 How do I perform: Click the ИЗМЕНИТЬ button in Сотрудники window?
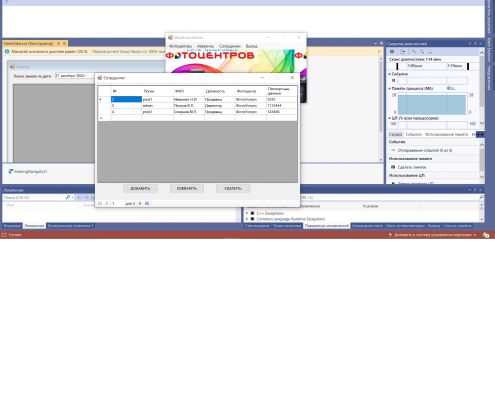click(187, 188)
